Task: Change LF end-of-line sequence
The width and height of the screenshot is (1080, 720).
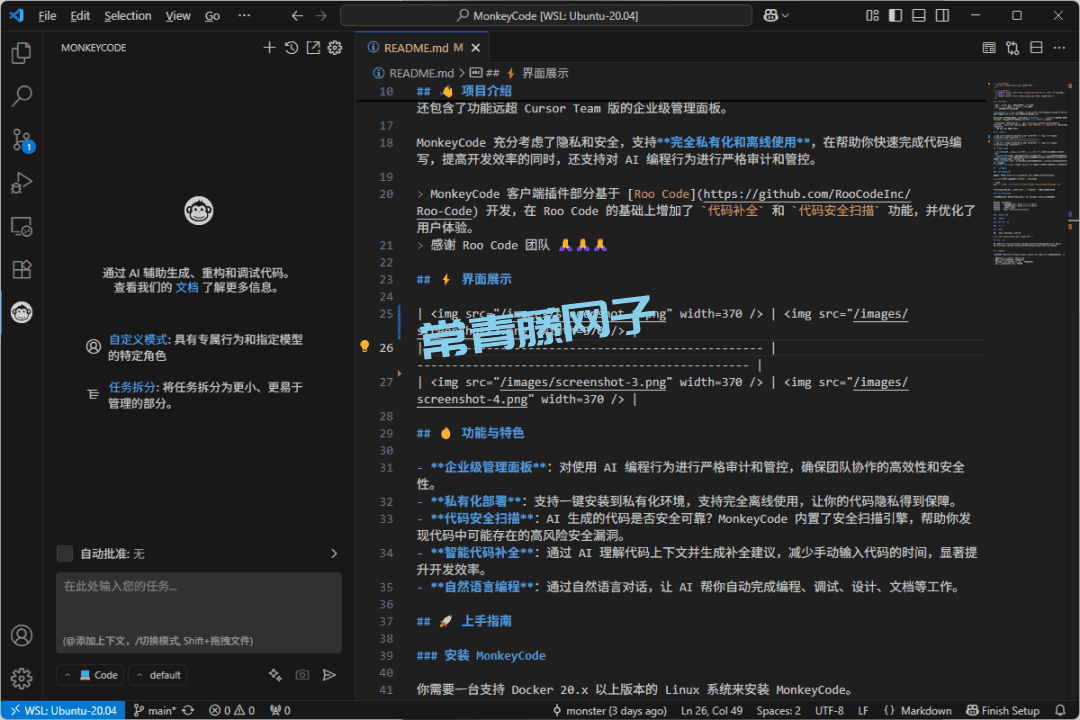Action: pyautogui.click(x=863, y=710)
